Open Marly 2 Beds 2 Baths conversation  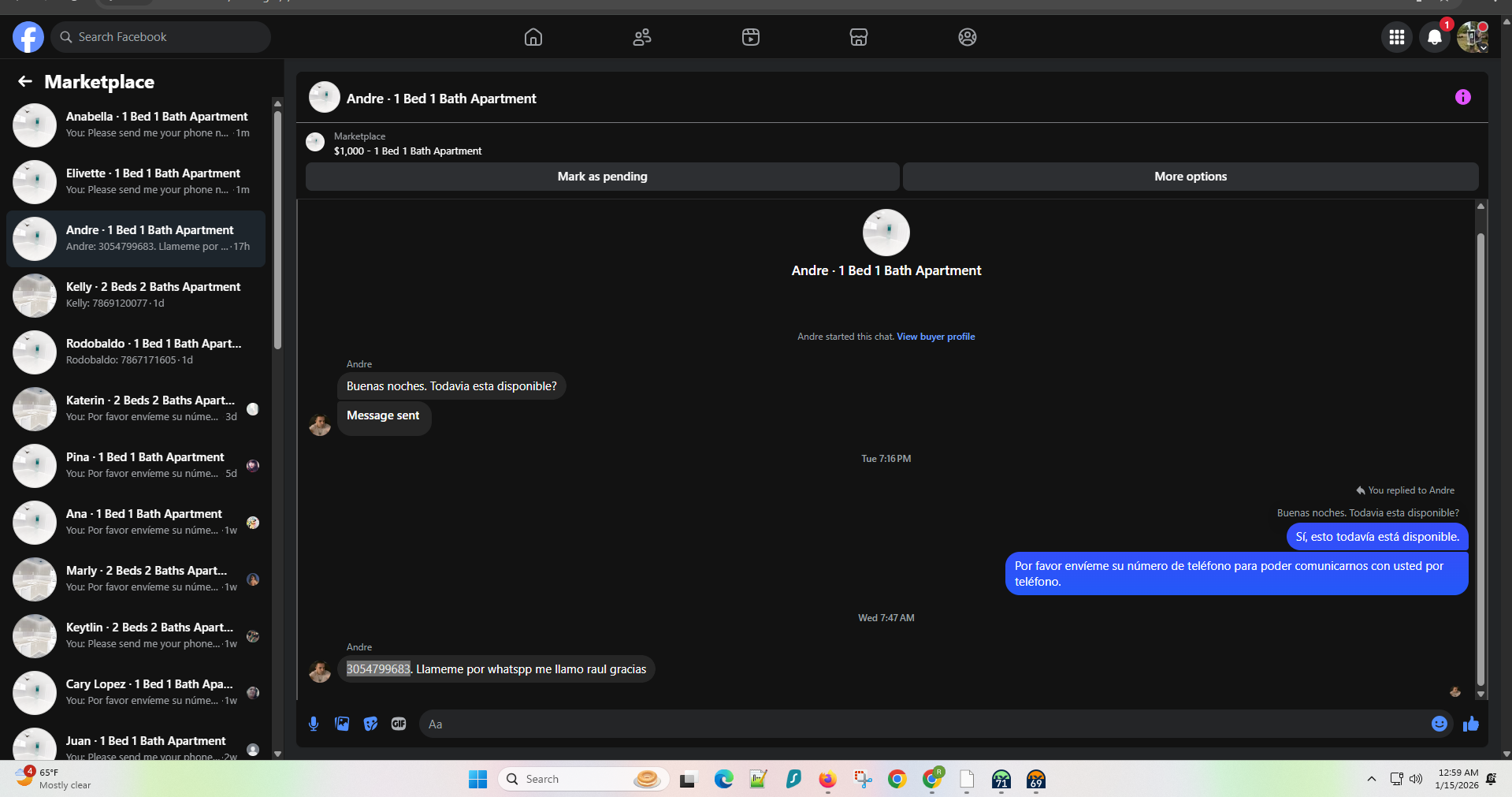point(136,579)
